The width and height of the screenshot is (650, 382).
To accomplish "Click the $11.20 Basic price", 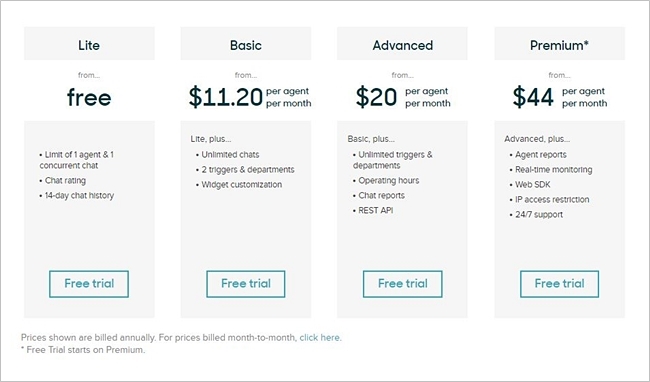I will 226,97.
